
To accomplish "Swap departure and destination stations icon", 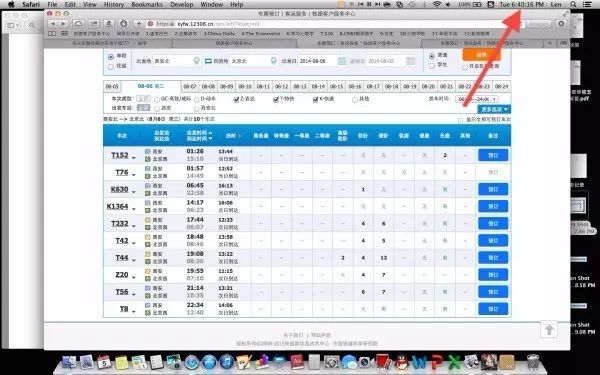I will [x=208, y=61].
